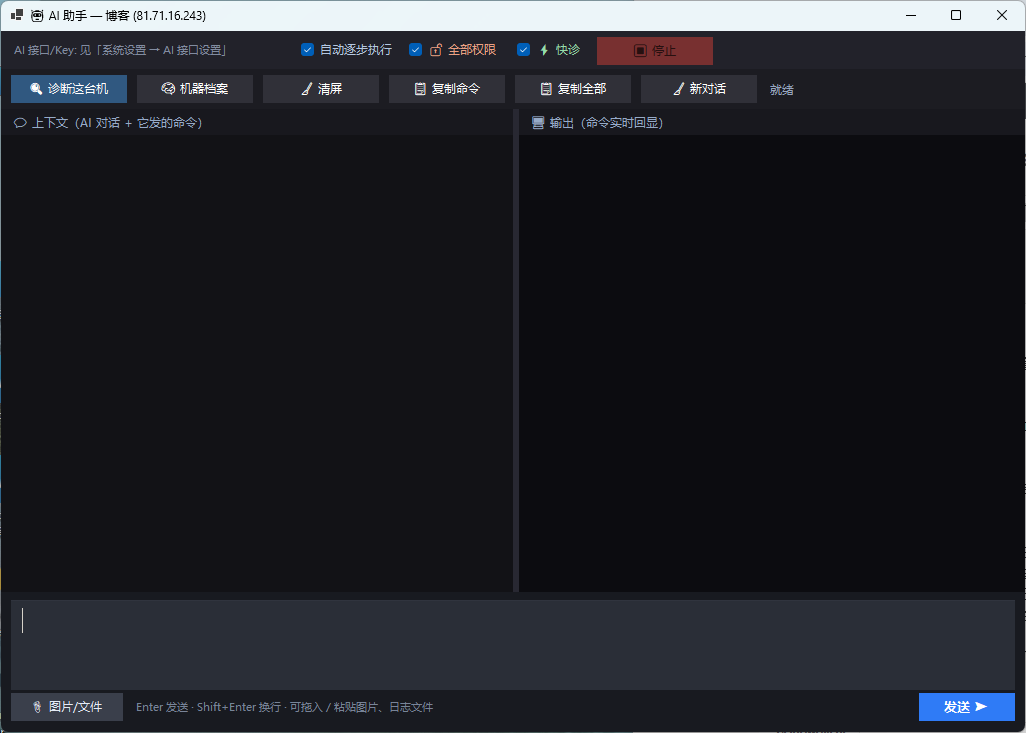1026x733 pixels.
Task: Copy commands using 复制命令 button
Action: pyautogui.click(x=447, y=89)
